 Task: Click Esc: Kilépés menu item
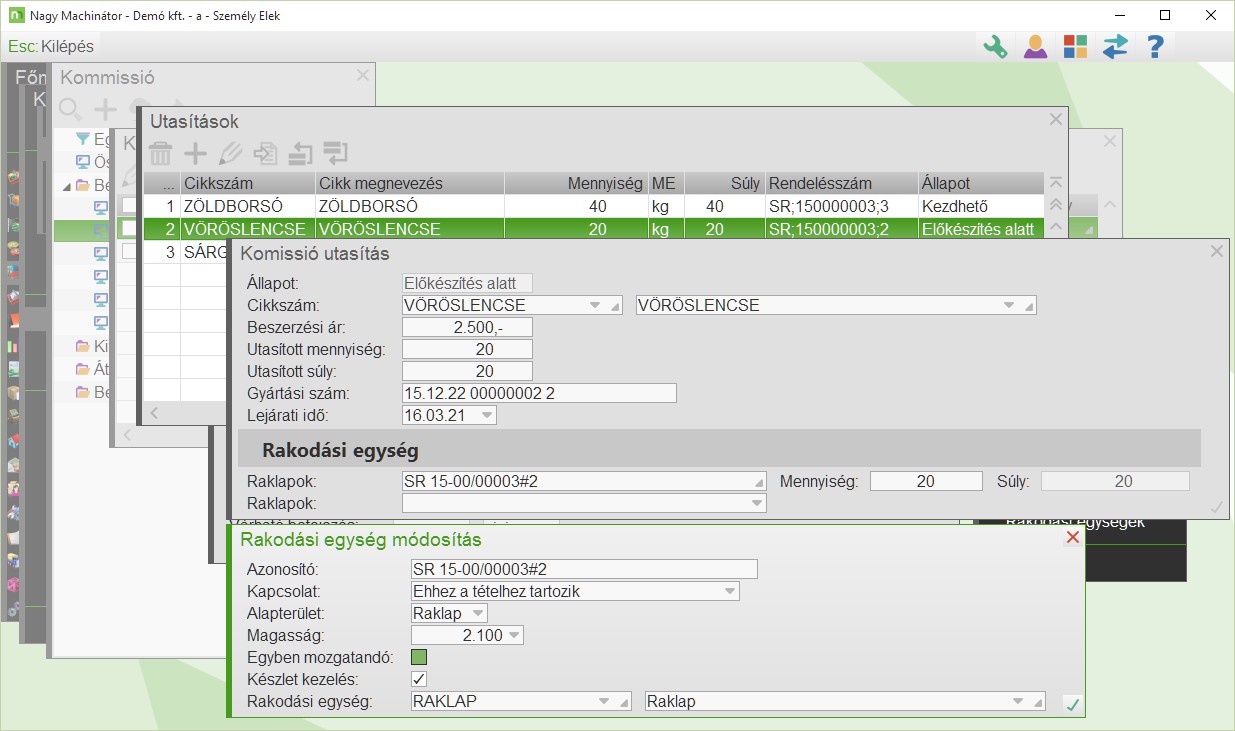[50, 46]
